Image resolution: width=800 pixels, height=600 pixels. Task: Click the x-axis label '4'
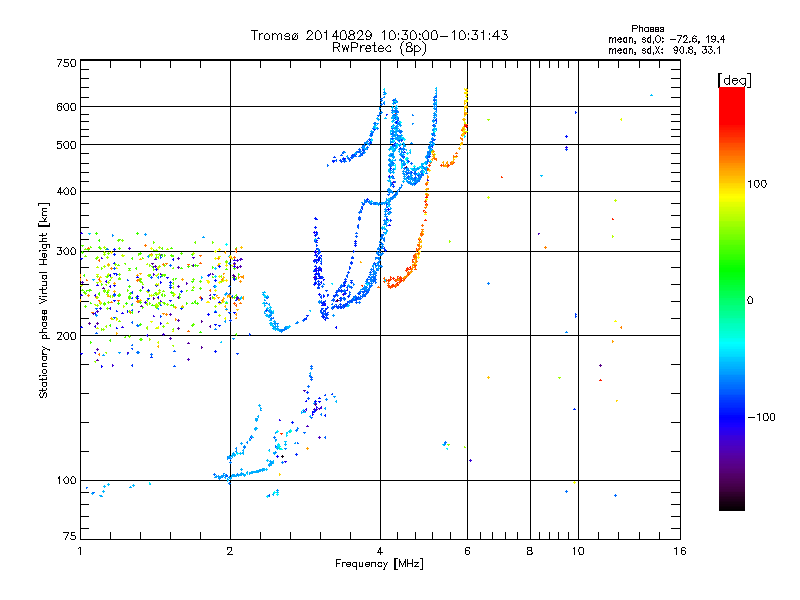(380, 551)
